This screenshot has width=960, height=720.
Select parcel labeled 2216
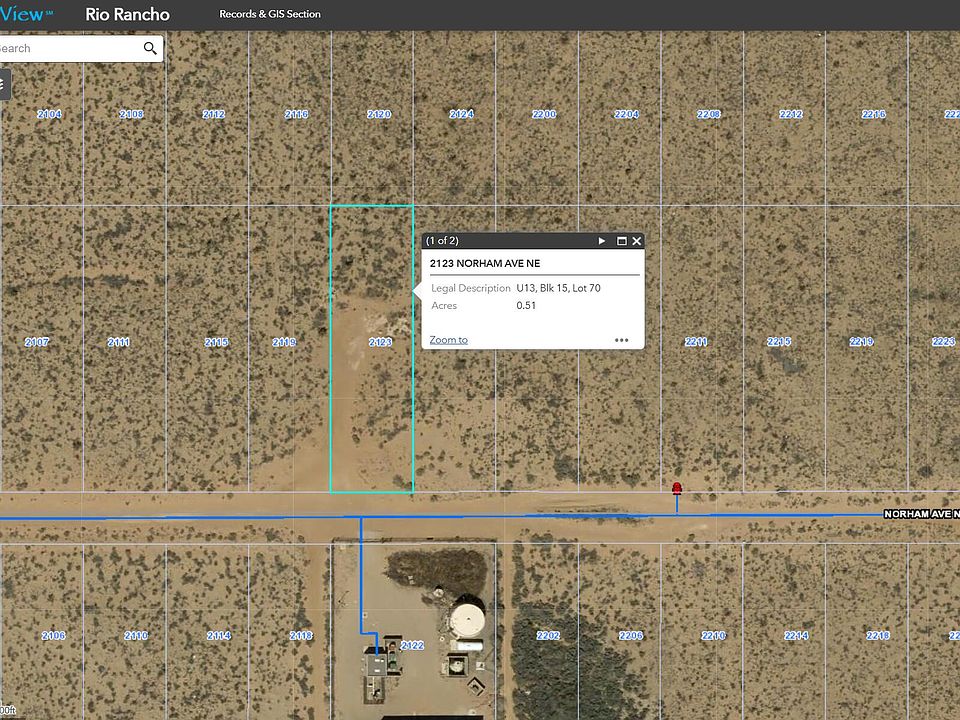(x=874, y=114)
